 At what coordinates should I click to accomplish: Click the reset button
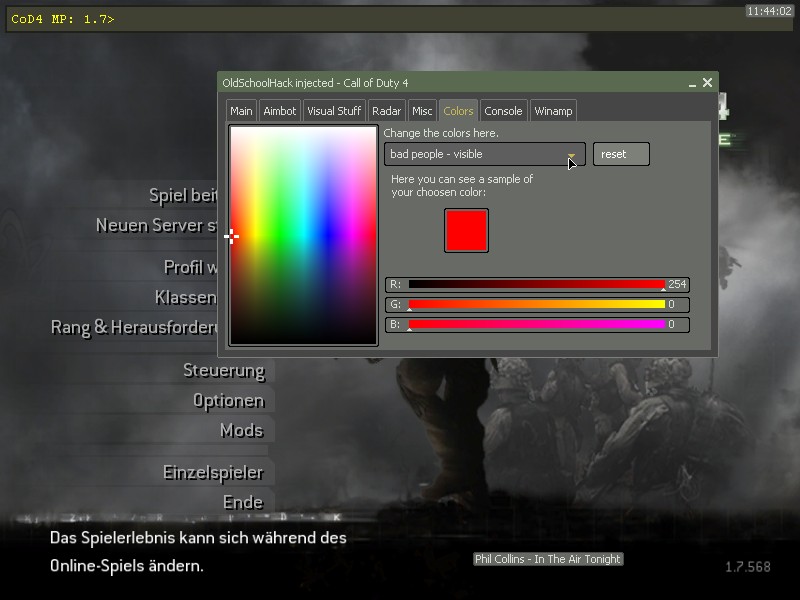point(621,154)
